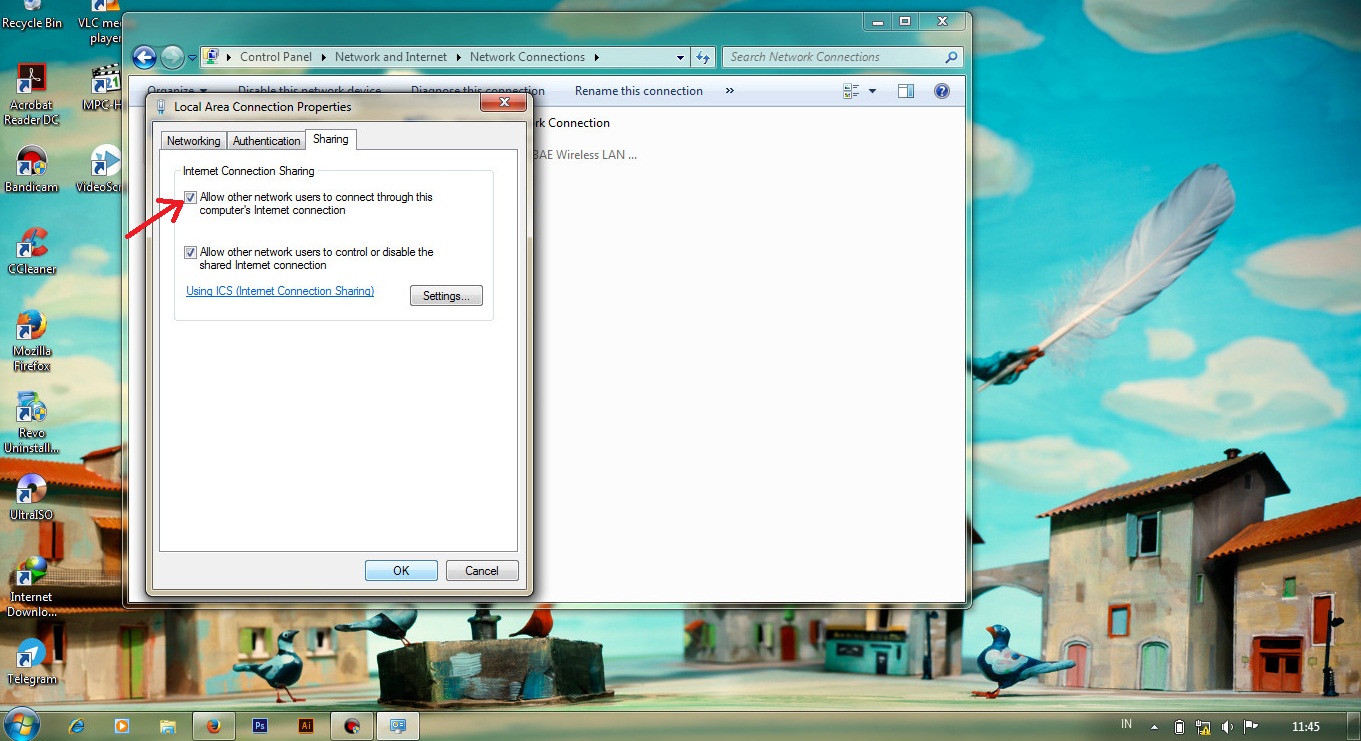This screenshot has width=1361, height=741.
Task: Open Illustrator from the taskbar
Action: point(307,726)
